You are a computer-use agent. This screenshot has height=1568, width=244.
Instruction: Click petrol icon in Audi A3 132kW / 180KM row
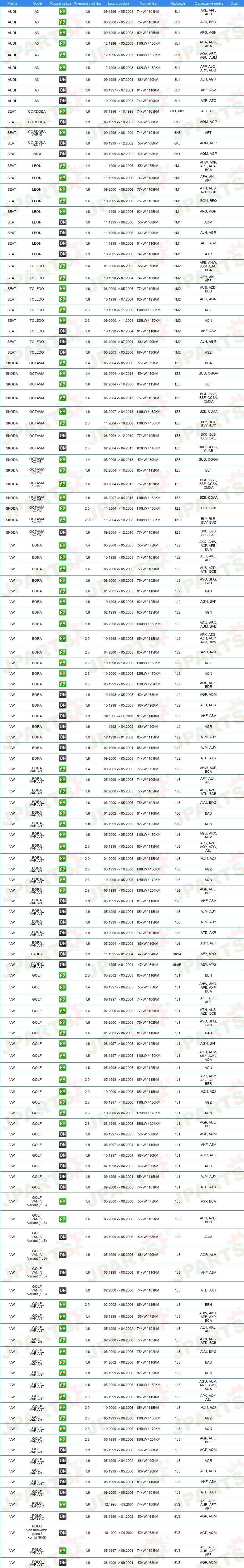click(x=63, y=68)
